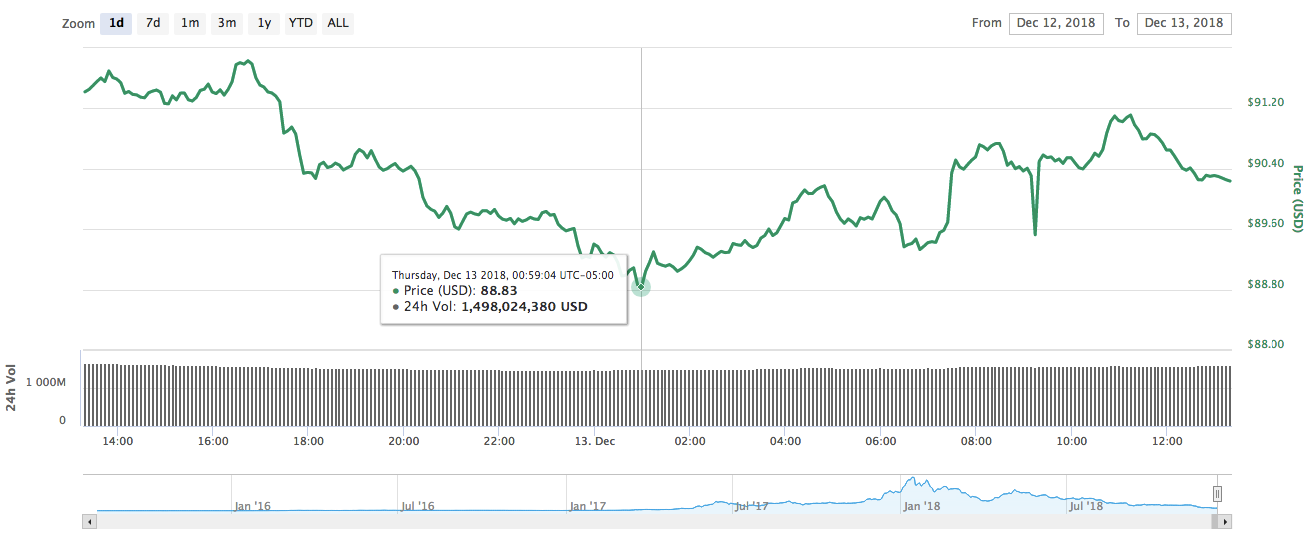Image resolution: width=1312 pixels, height=539 pixels.
Task: Choose the 3m zoom range
Action: coord(227,23)
